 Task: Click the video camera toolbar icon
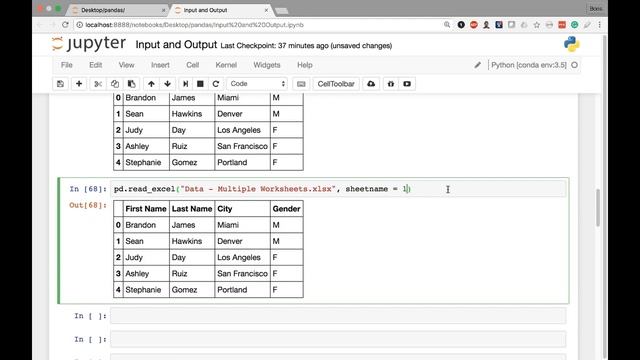point(407,84)
